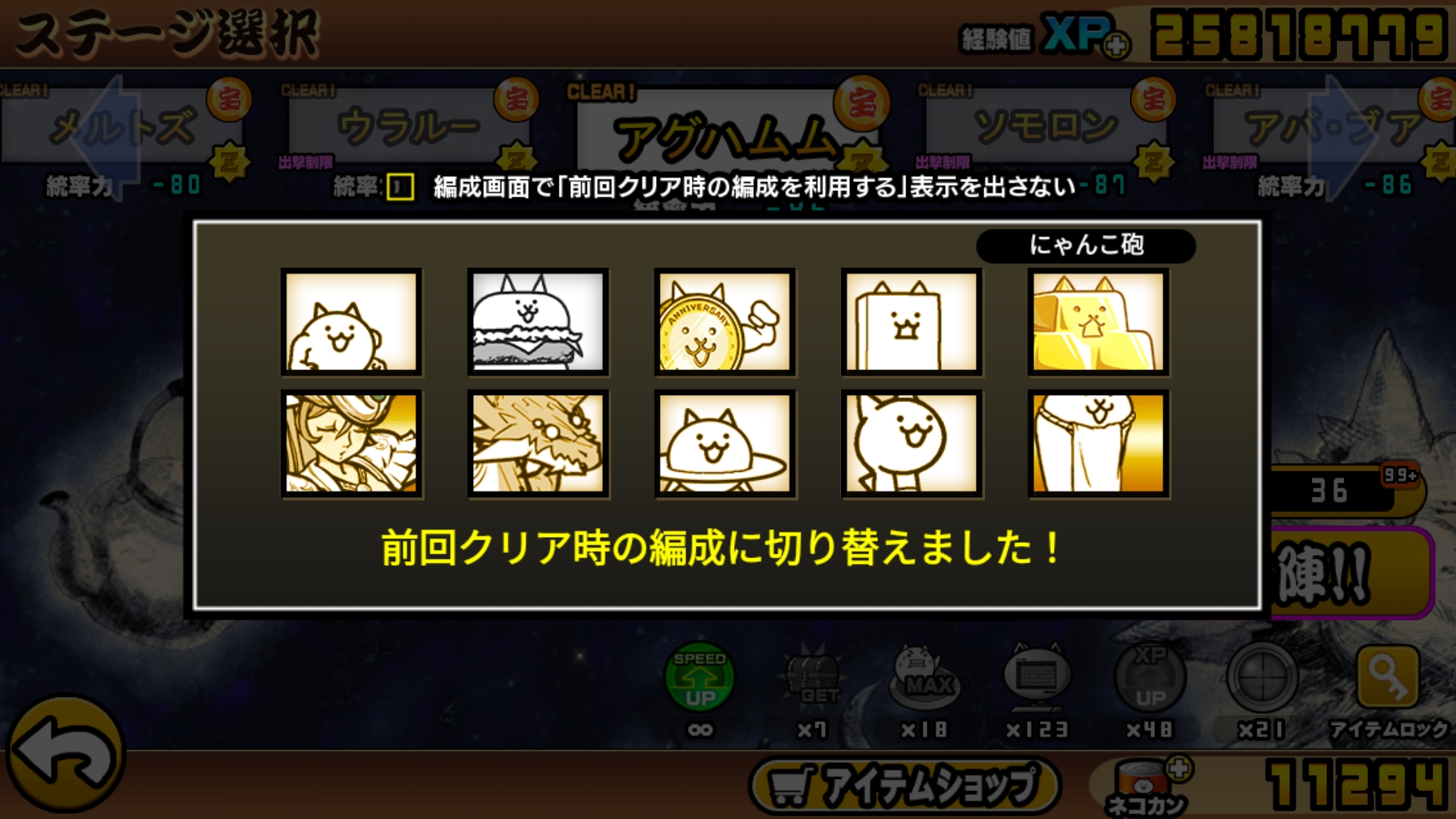Select the ソモロン stage tab
1456x819 pixels.
pyautogui.click(x=1046, y=127)
